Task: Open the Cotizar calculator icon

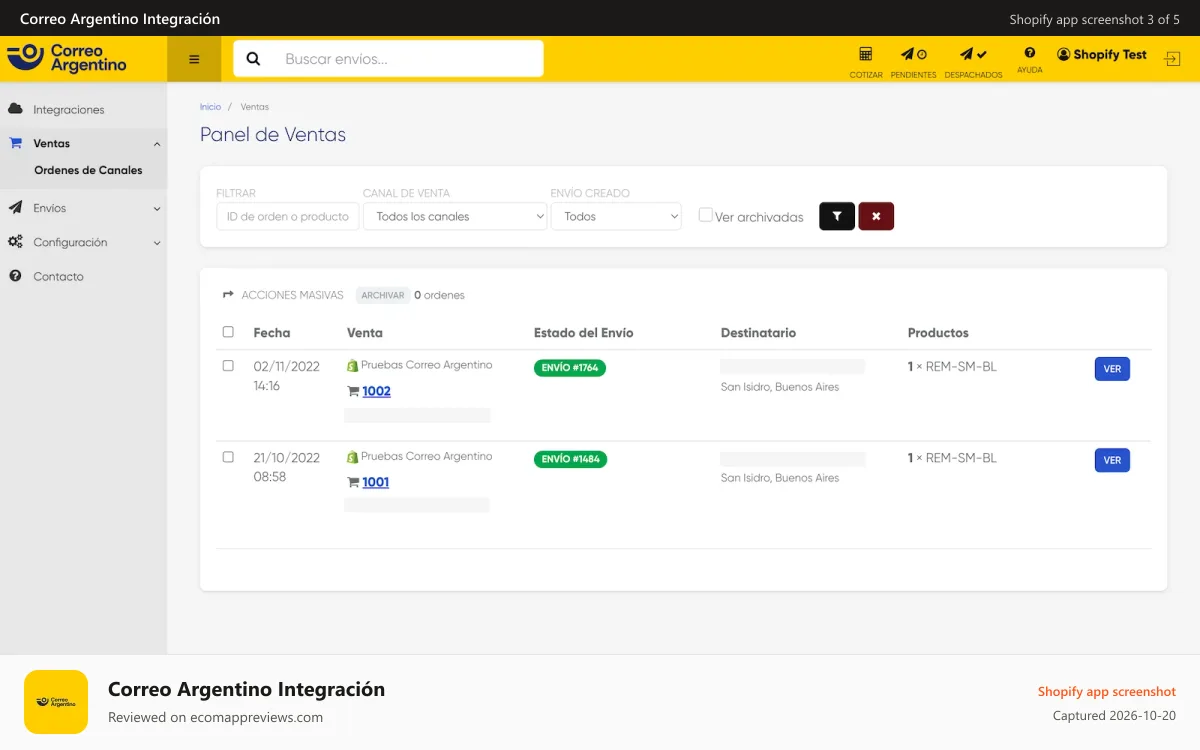Action: click(866, 54)
